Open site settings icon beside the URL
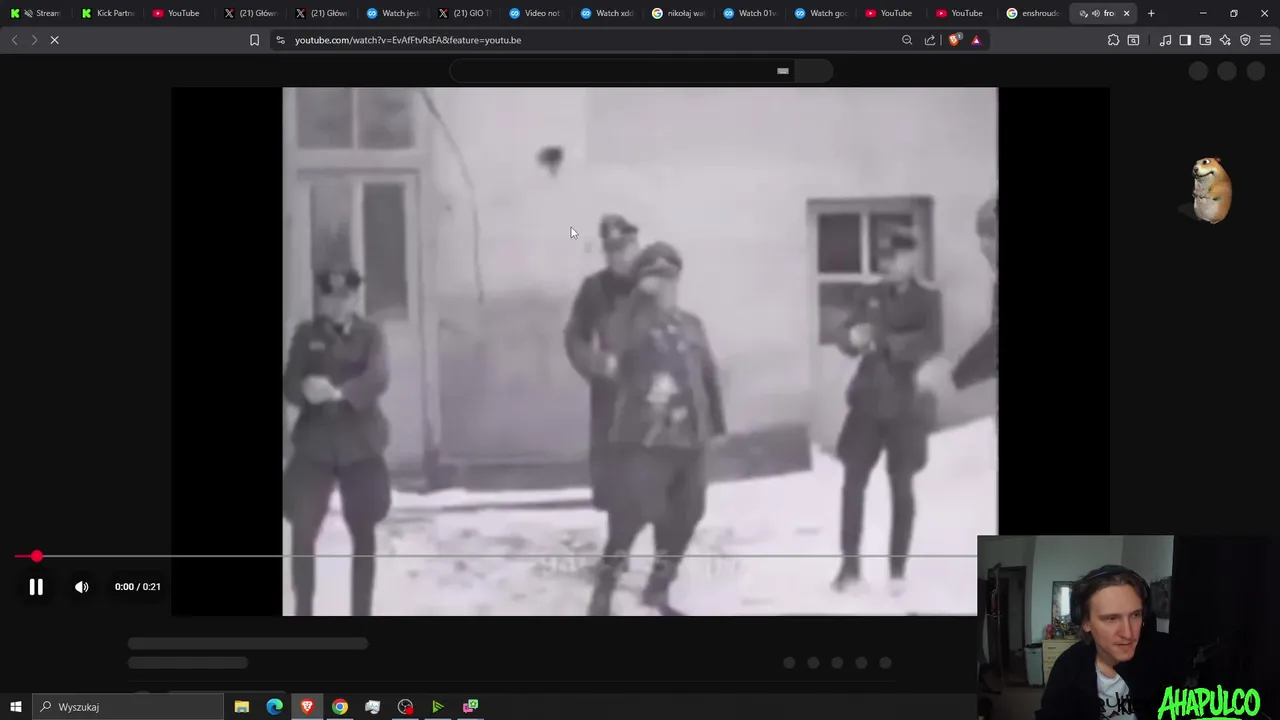The width and height of the screenshot is (1280, 720). pyautogui.click(x=280, y=40)
